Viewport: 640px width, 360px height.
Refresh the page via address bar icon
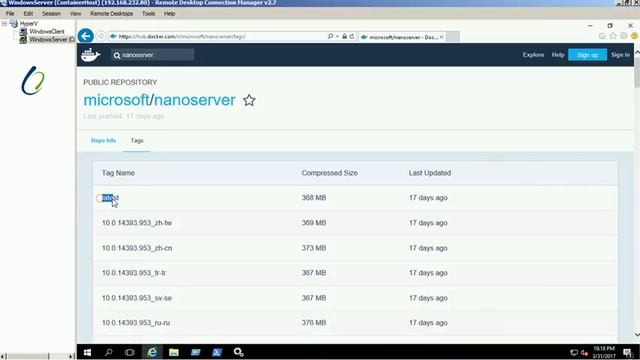[351, 36]
